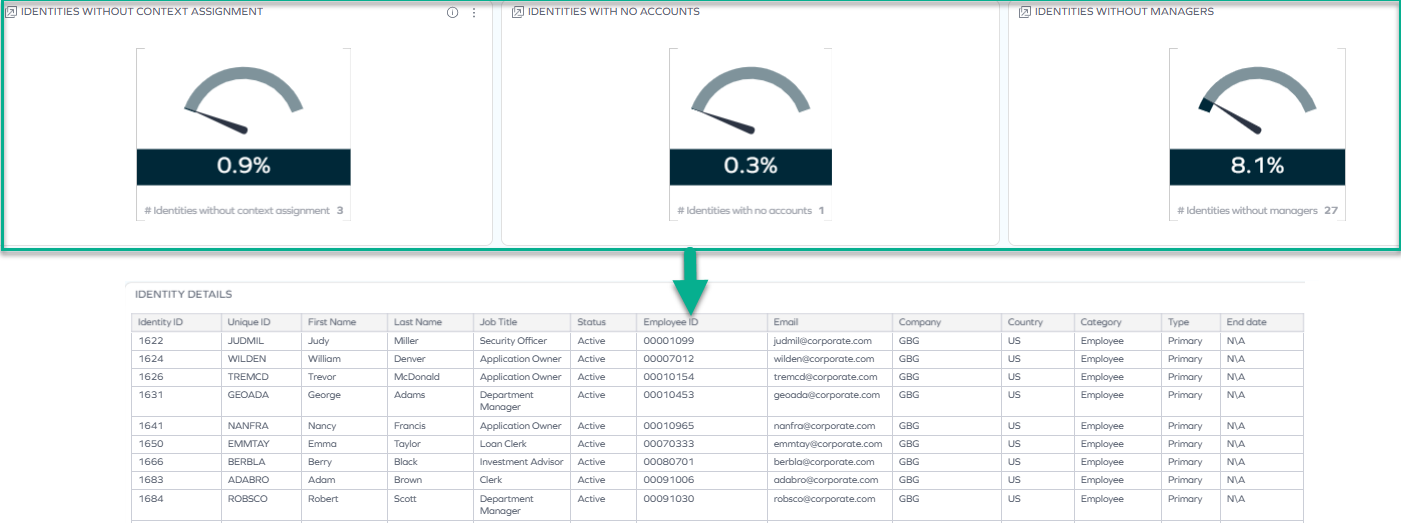Select Loan Clerk job title cell
Screen dimensions: 1401x525
(x=522, y=444)
